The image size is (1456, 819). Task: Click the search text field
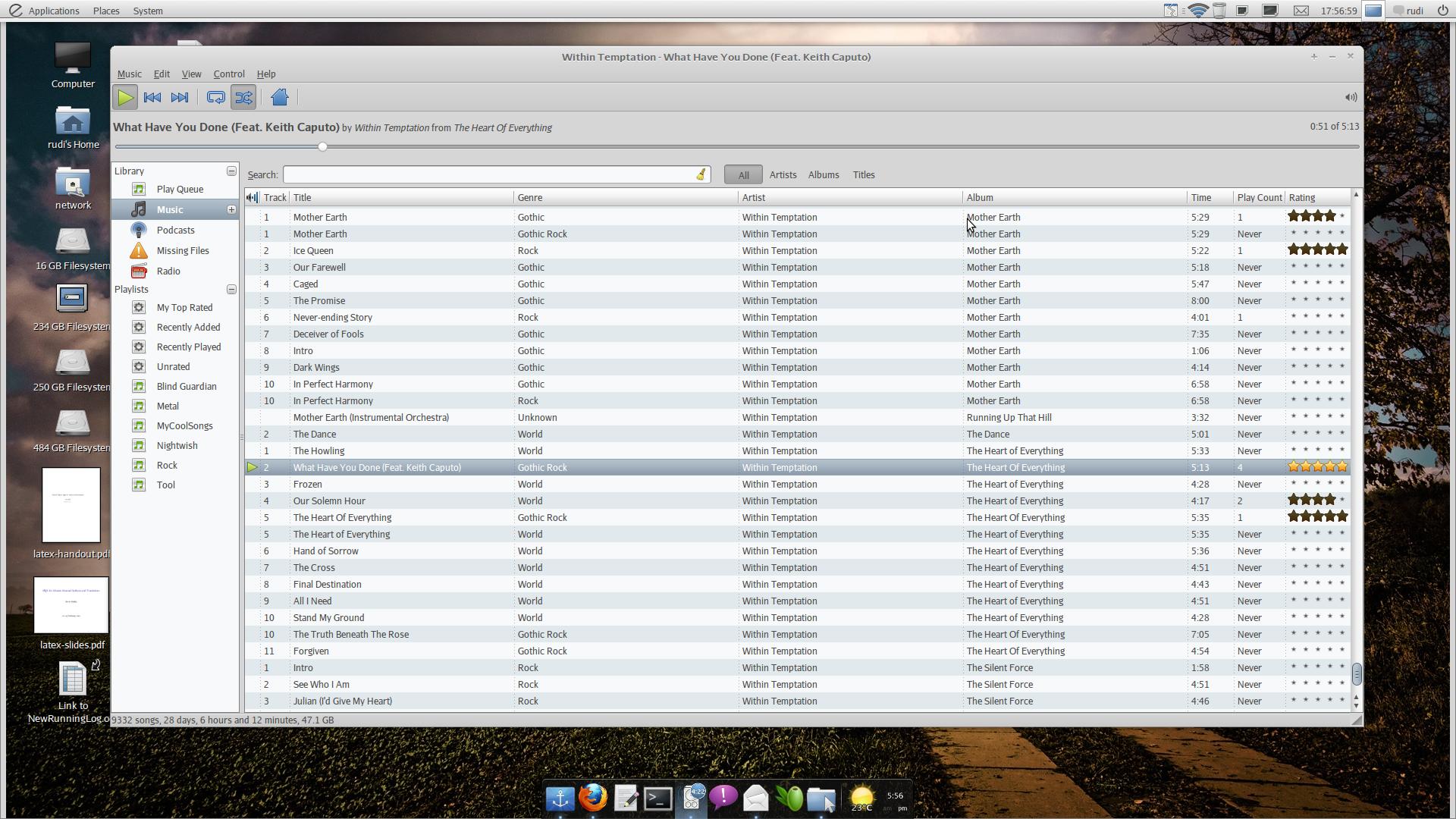tap(489, 175)
